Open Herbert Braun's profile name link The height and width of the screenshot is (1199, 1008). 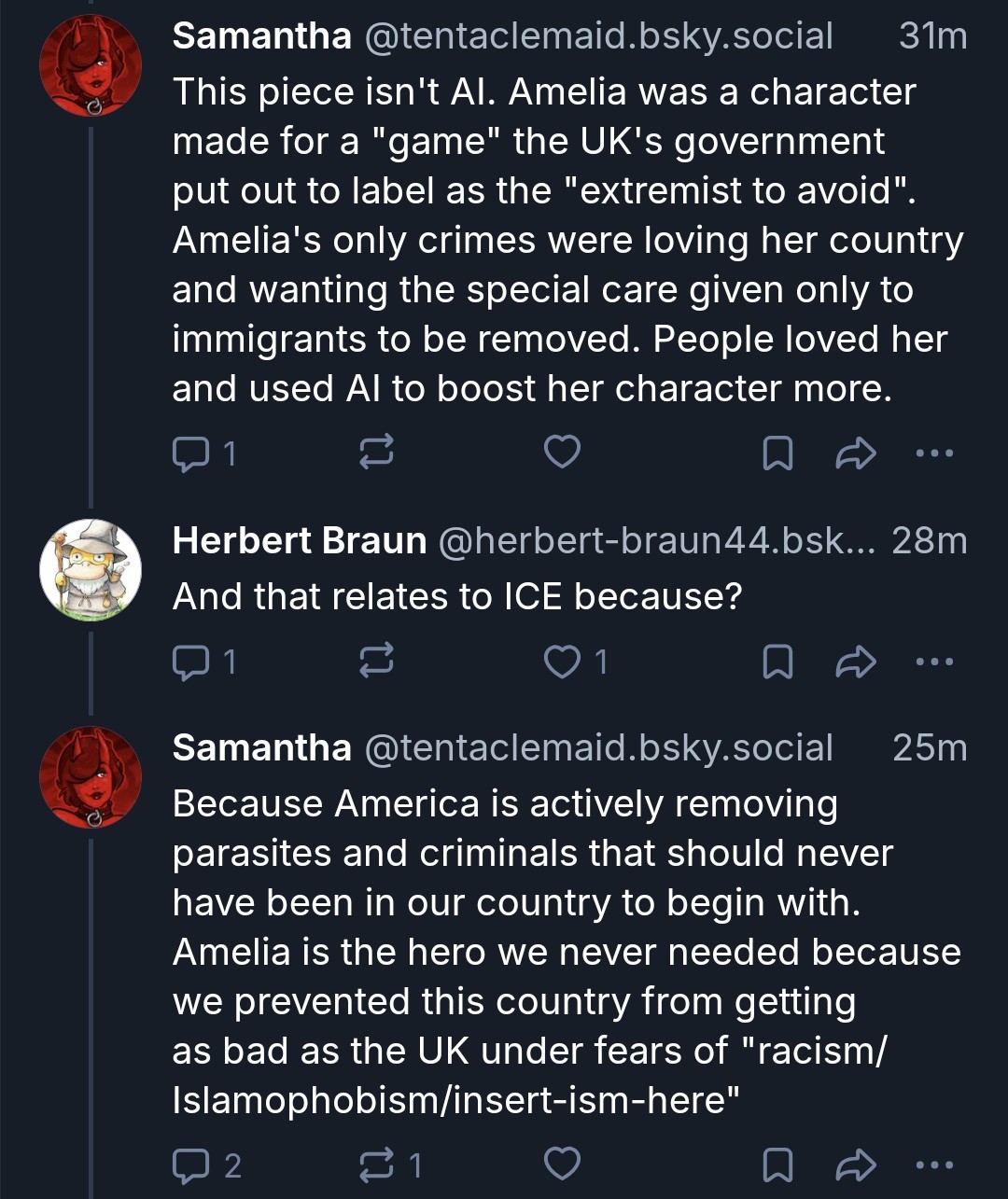pos(299,540)
